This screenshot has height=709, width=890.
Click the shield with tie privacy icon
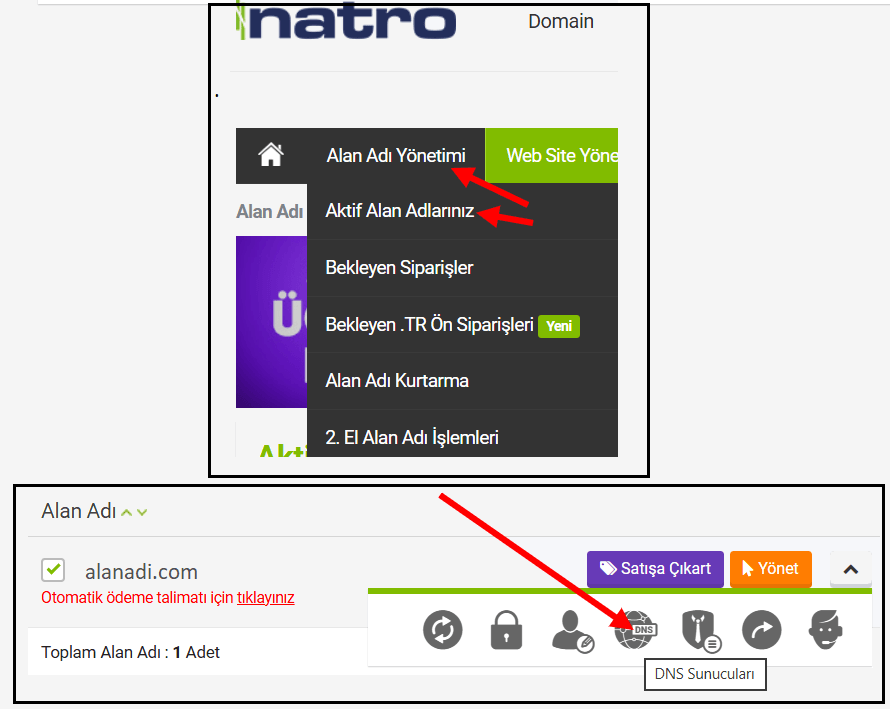(x=701, y=631)
